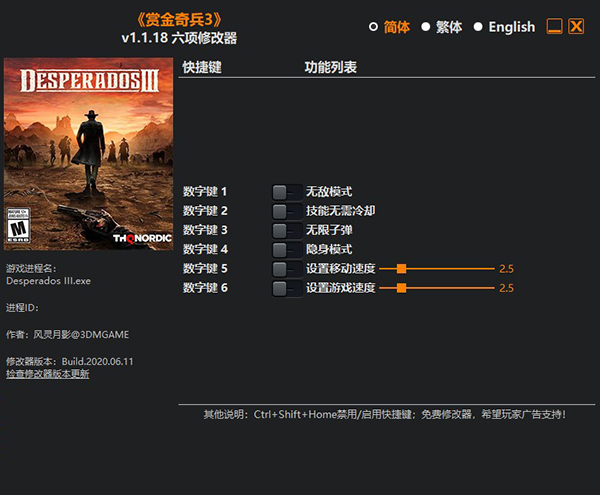Image resolution: width=600 pixels, height=495 pixels.
Task: Click the 设置游戏速度 slider handle
Action: point(401,288)
